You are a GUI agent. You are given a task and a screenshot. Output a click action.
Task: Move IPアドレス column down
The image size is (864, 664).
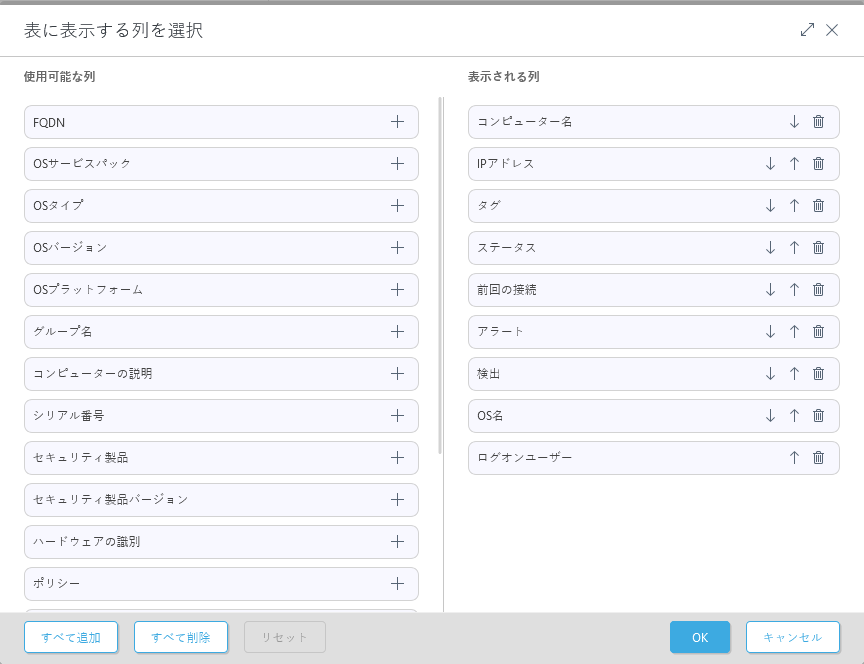click(770, 164)
